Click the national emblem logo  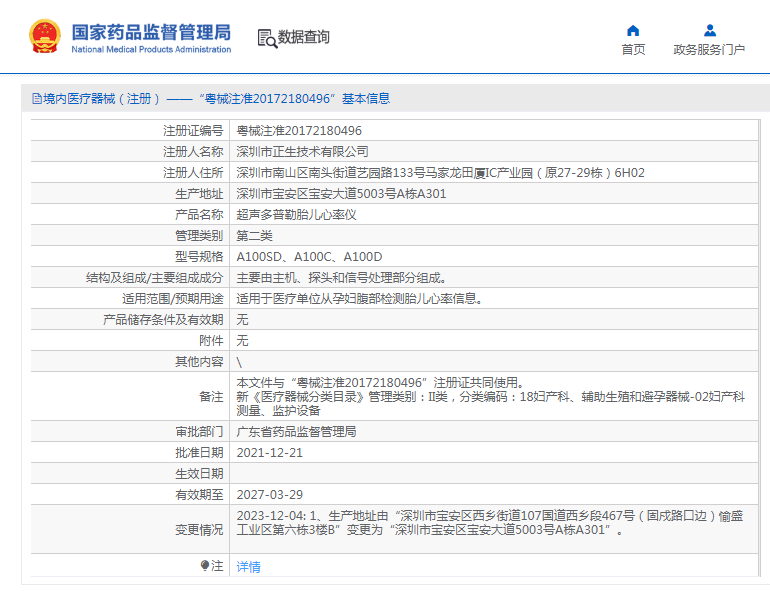point(45,36)
